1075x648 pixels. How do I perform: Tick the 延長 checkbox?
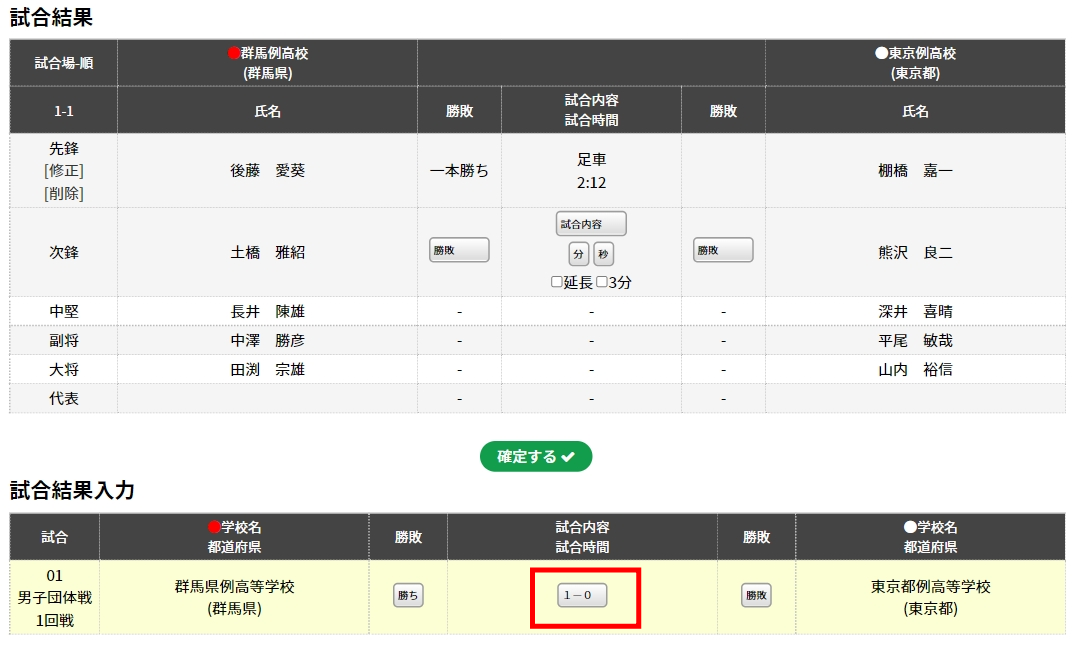click(x=557, y=282)
